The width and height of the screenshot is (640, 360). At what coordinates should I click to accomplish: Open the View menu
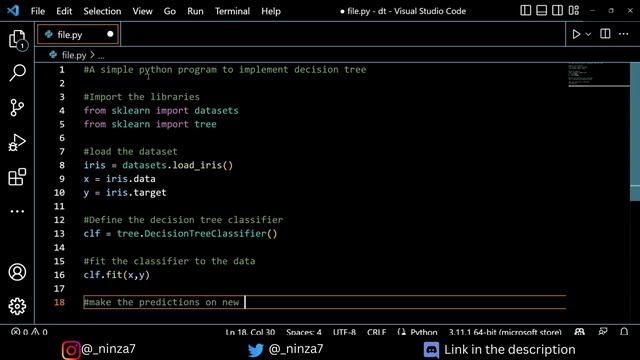(142, 11)
